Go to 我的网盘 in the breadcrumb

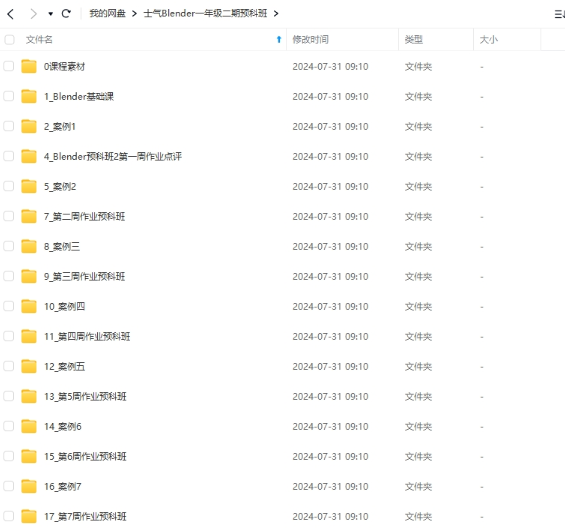pyautogui.click(x=107, y=14)
